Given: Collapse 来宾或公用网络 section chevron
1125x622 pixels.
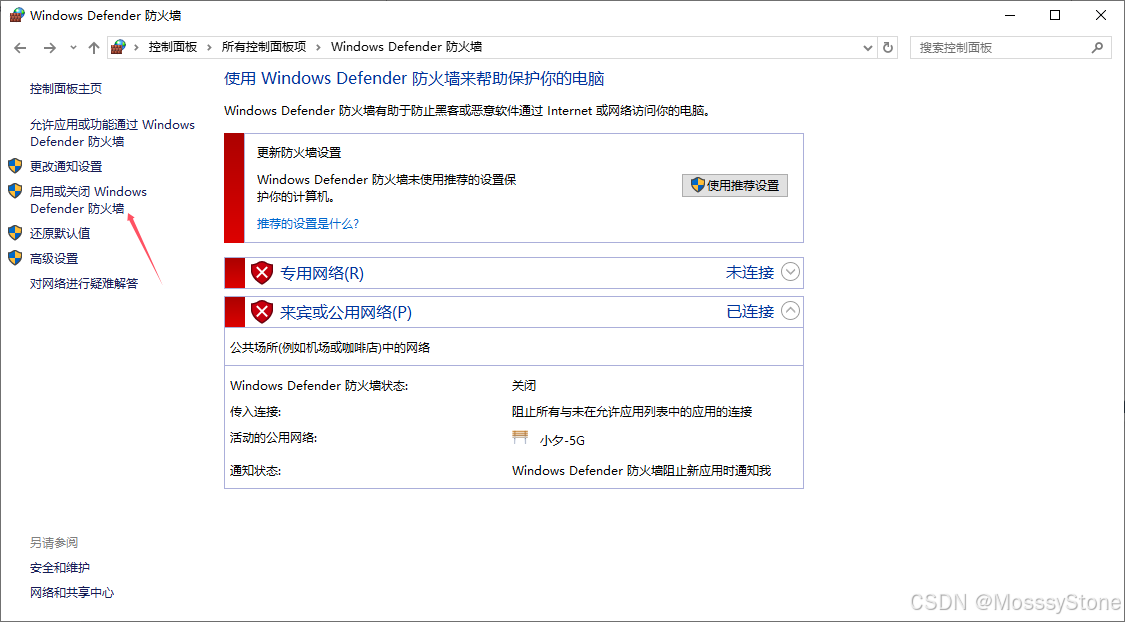Looking at the screenshot, I should point(790,311).
